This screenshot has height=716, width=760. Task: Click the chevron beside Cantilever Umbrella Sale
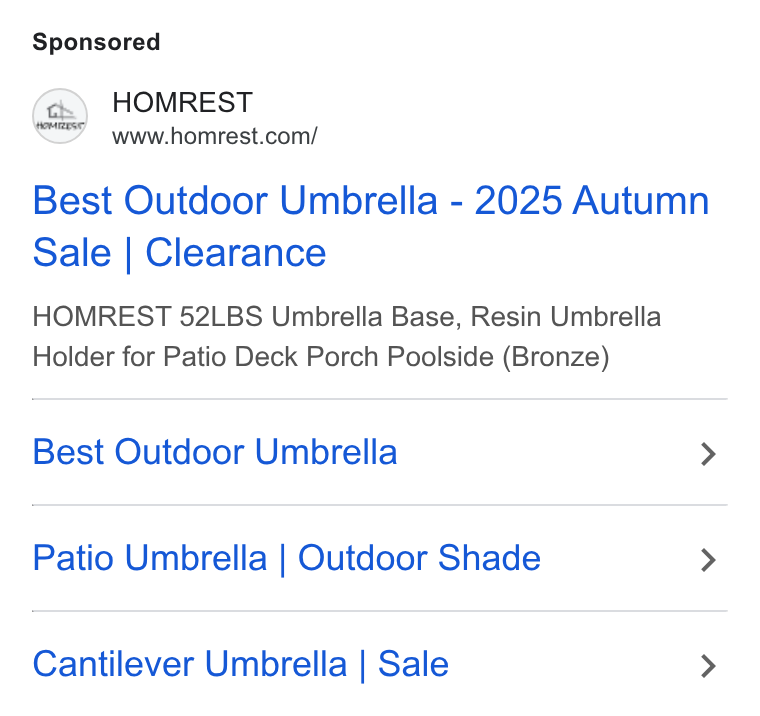[708, 666]
